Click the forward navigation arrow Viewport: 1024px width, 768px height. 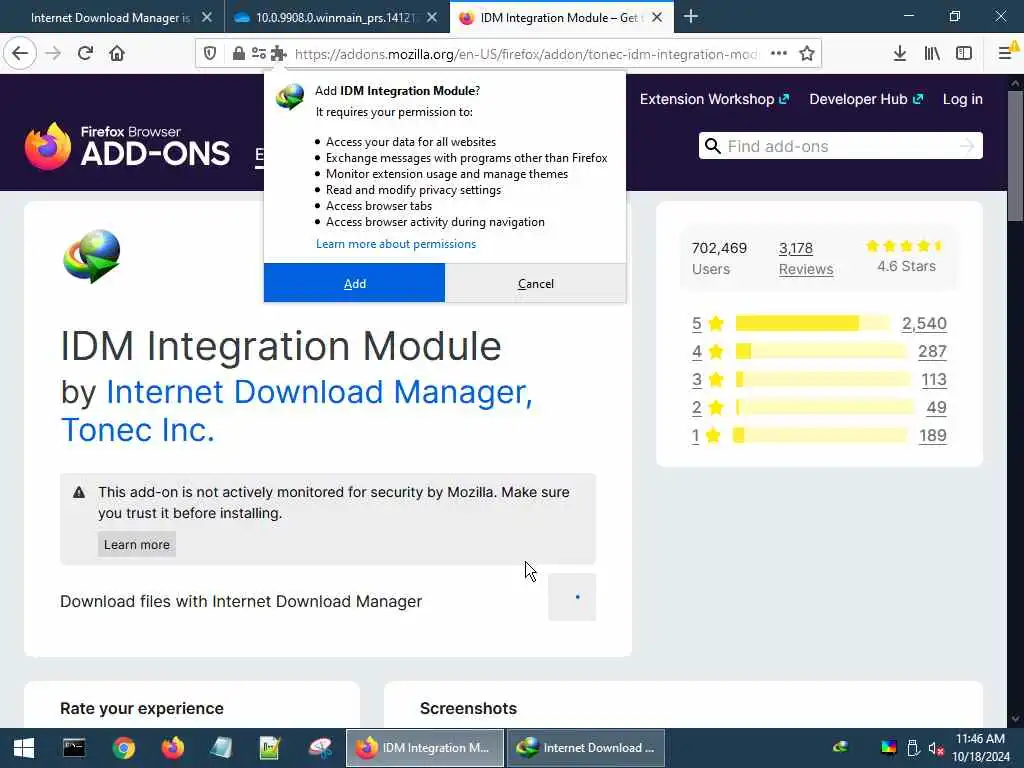pyautogui.click(x=53, y=53)
